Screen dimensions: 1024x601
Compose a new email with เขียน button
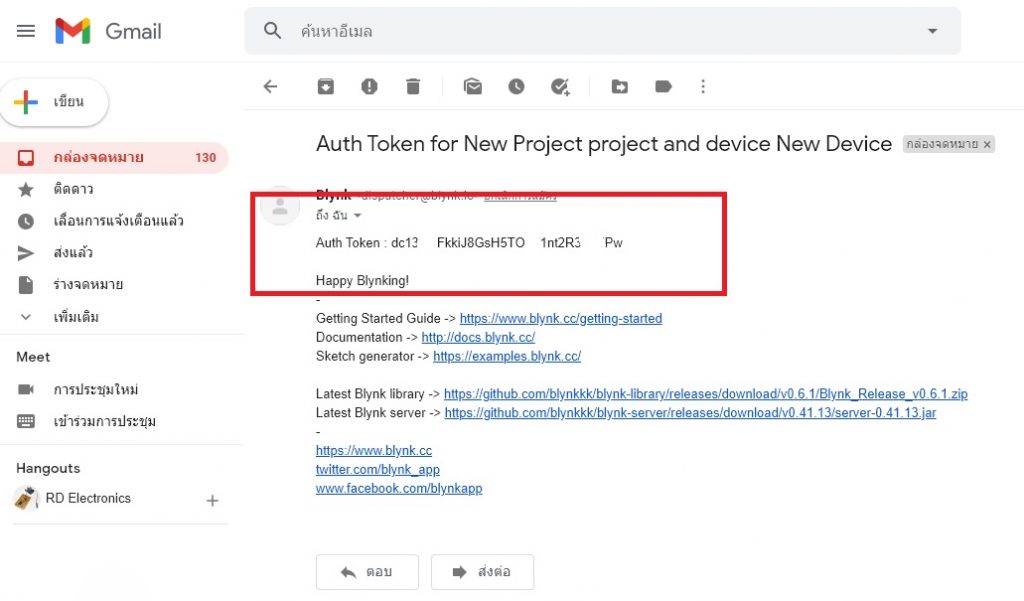(54, 102)
